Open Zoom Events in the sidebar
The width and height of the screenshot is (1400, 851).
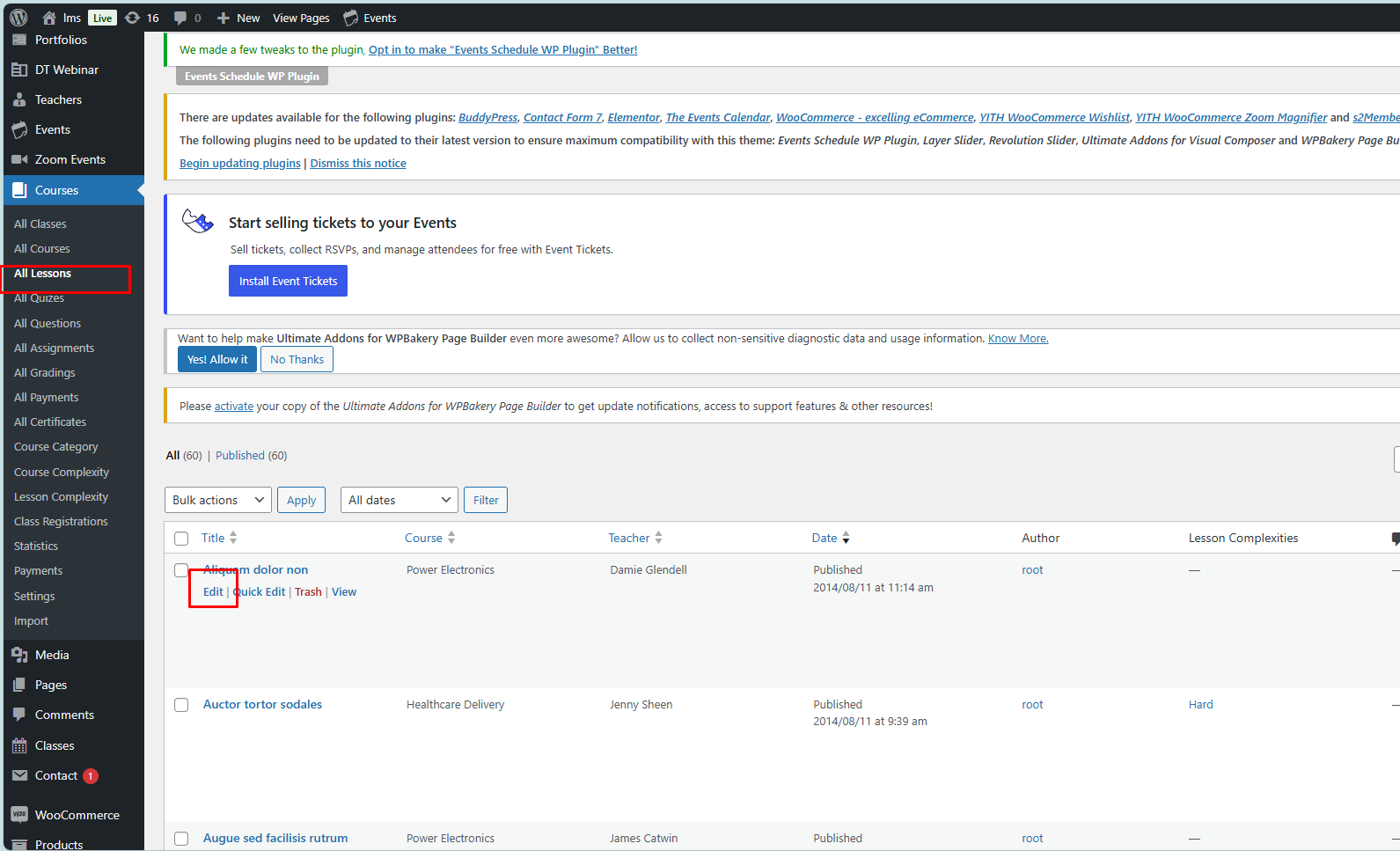tap(70, 159)
